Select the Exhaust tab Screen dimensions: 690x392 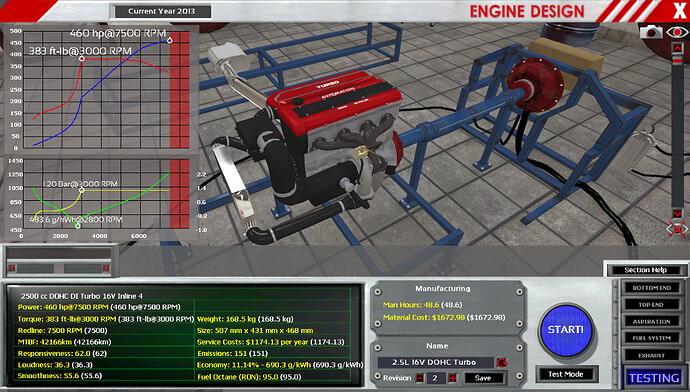click(652, 355)
